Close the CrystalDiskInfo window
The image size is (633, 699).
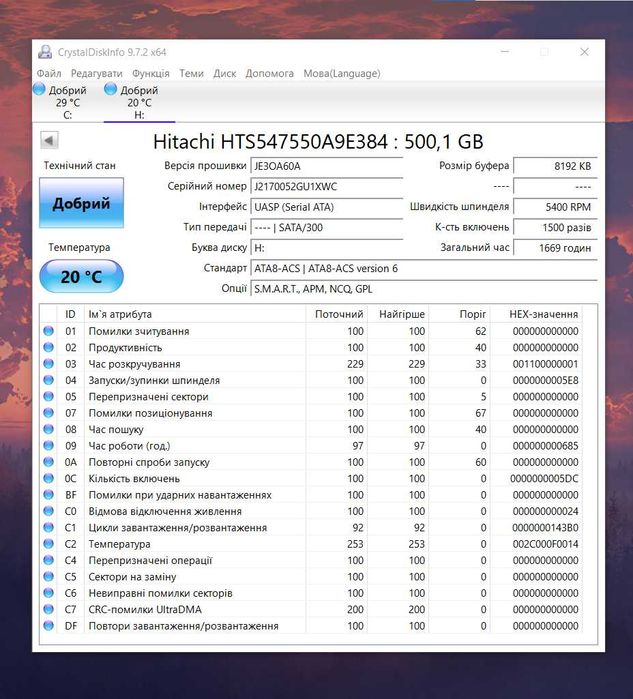584,52
